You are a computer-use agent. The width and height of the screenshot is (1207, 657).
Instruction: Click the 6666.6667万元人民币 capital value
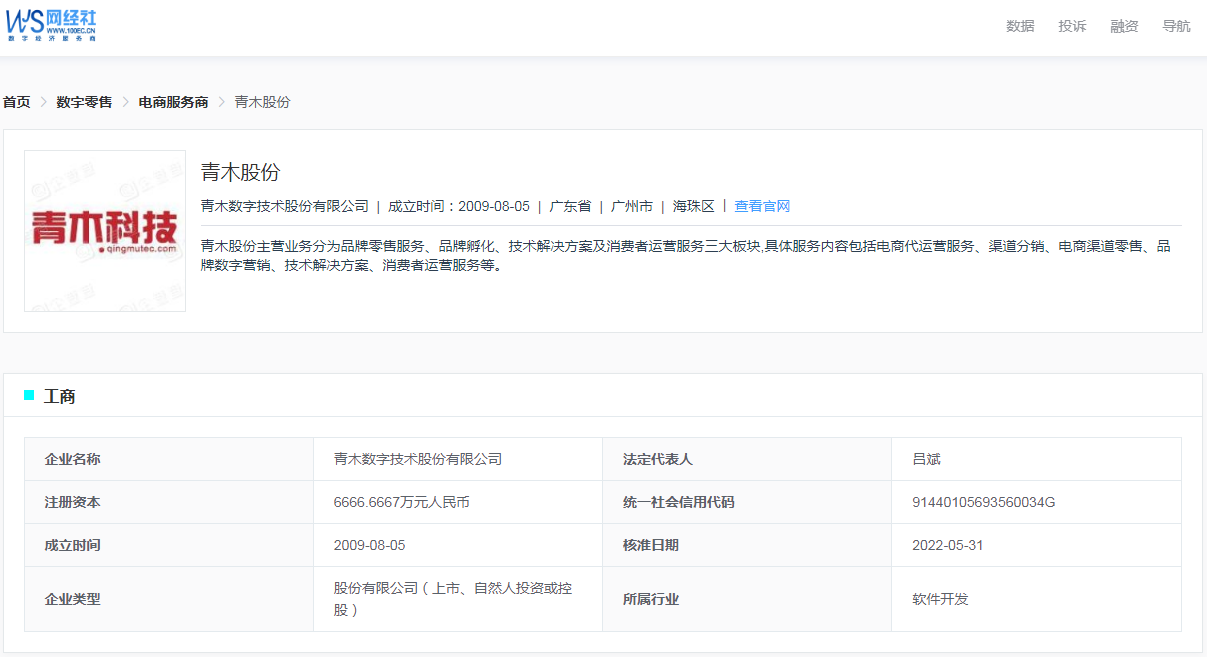(402, 502)
